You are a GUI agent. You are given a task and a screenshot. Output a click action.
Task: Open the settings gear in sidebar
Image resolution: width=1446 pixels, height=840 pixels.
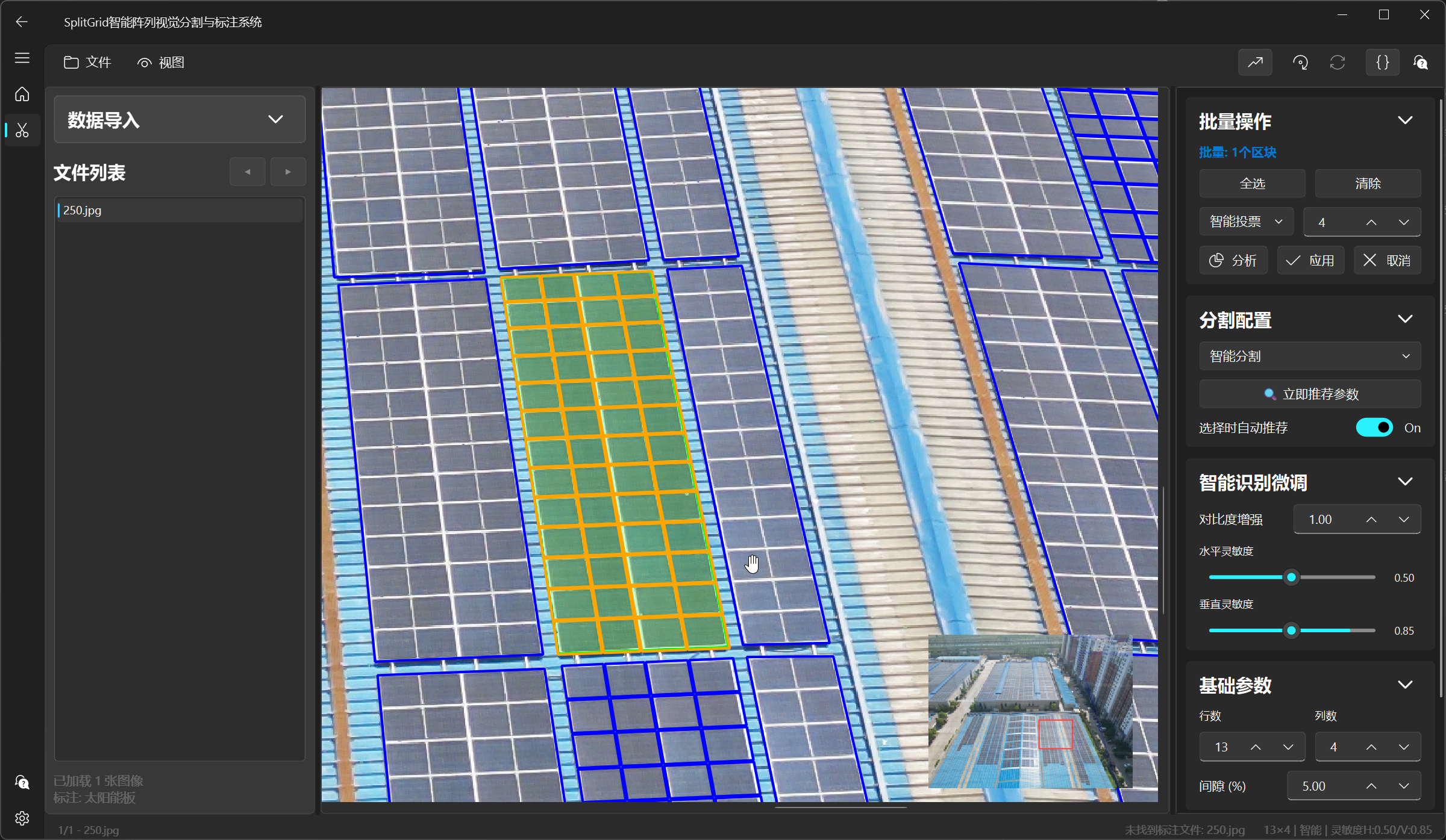22,818
